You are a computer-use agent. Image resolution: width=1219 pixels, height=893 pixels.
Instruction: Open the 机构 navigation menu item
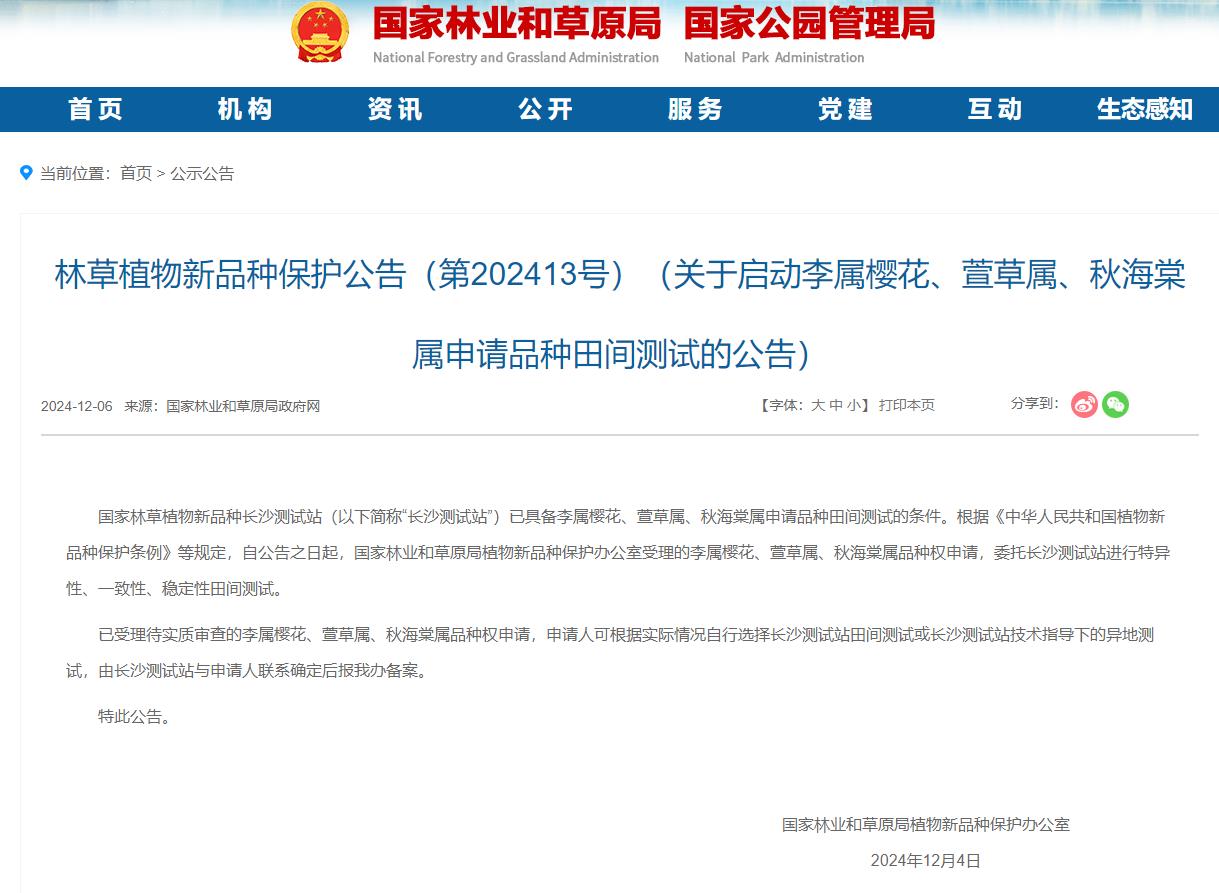[245, 109]
